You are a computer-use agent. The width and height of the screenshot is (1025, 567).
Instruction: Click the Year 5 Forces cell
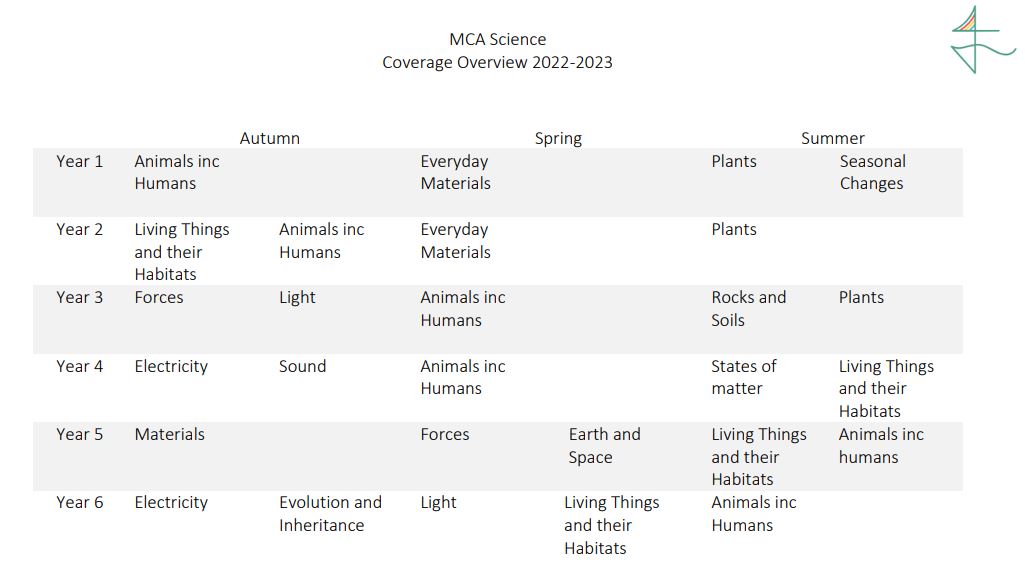point(445,434)
